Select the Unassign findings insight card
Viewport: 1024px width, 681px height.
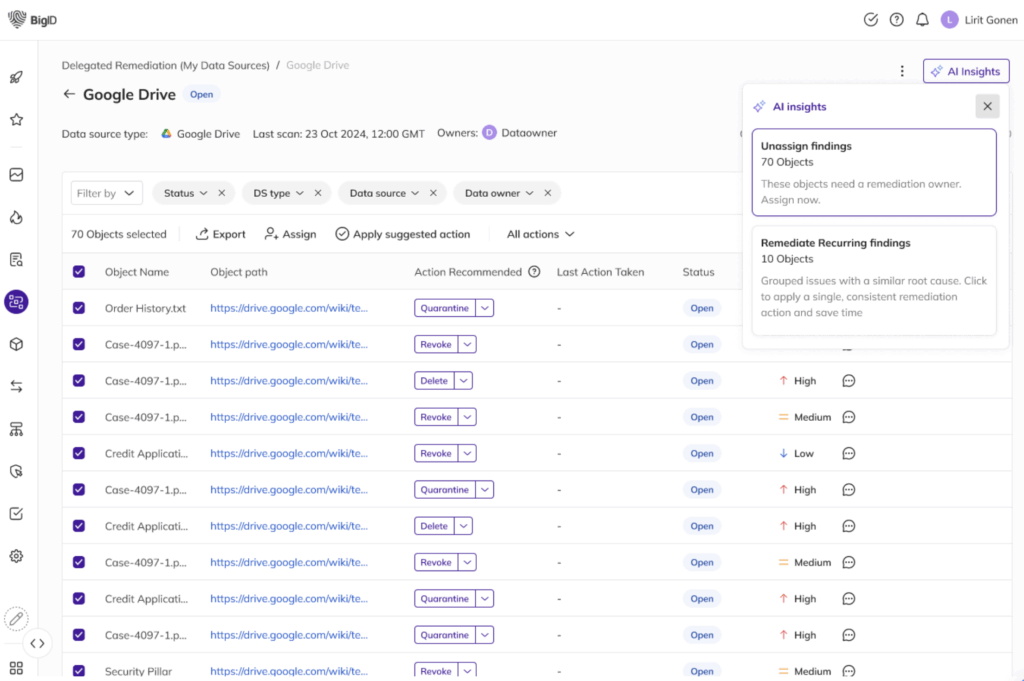[x=874, y=172]
